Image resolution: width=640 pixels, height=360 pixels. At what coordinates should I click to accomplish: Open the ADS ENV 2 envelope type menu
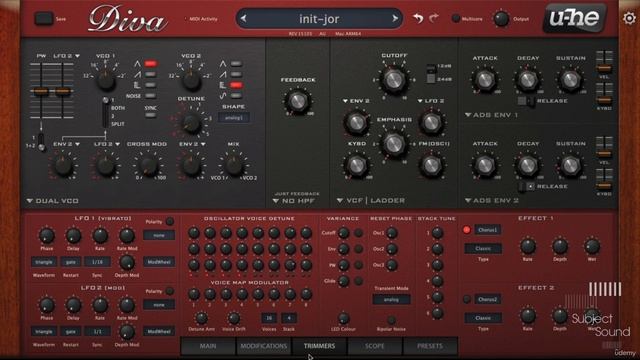point(491,200)
